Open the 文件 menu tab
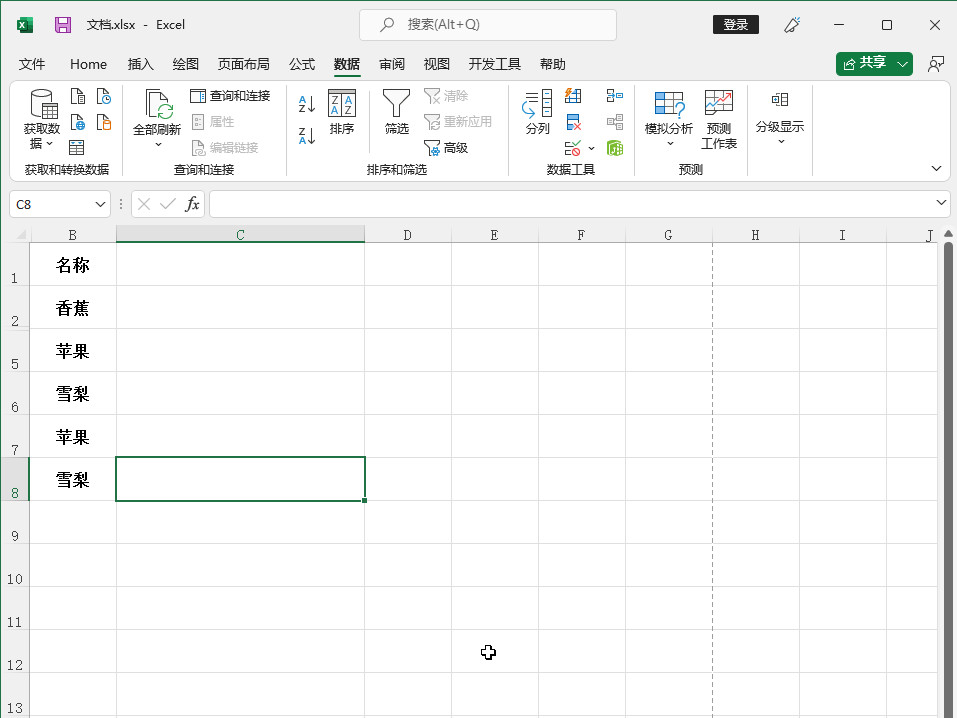The height and width of the screenshot is (718, 957). pos(32,64)
